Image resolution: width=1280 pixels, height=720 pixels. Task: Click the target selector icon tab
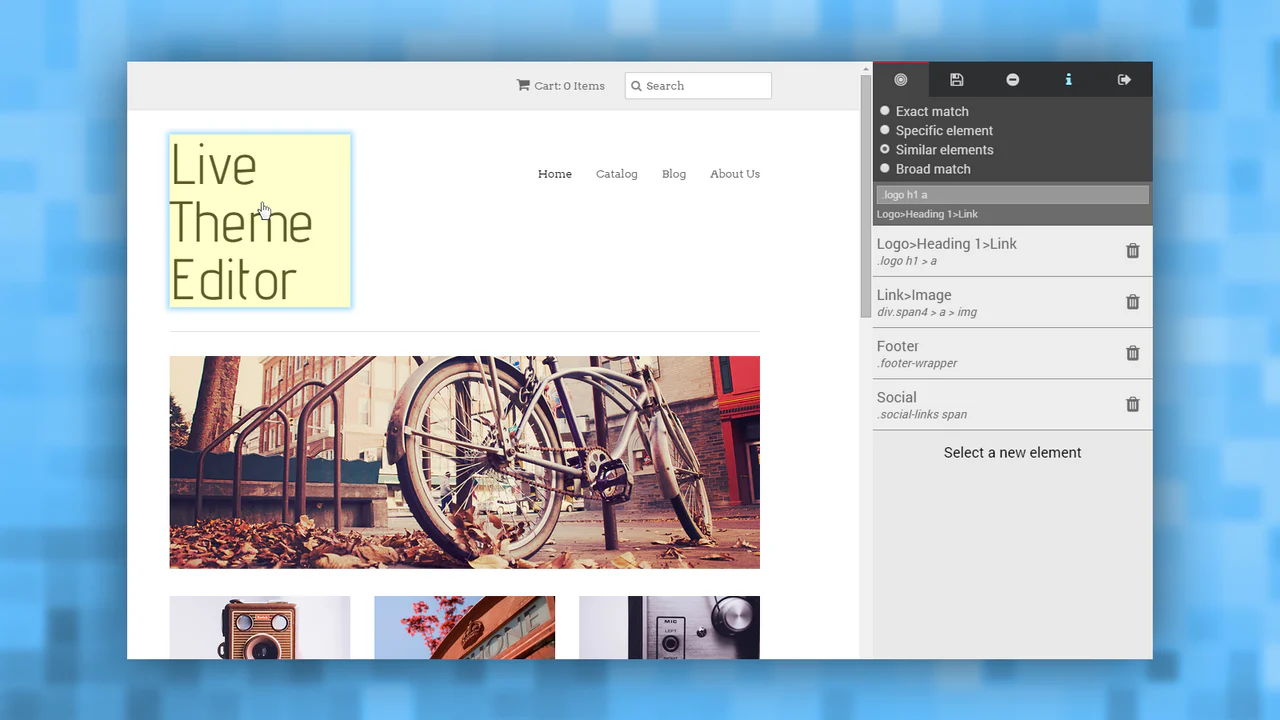click(900, 80)
